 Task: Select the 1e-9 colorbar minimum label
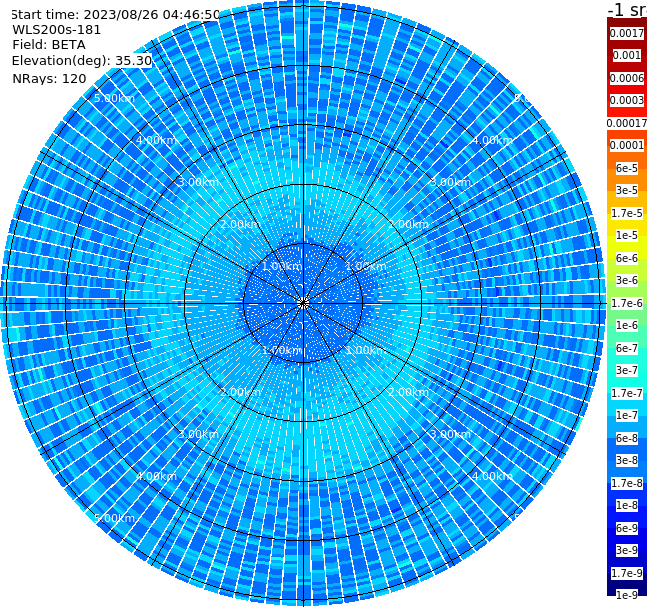(x=627, y=595)
